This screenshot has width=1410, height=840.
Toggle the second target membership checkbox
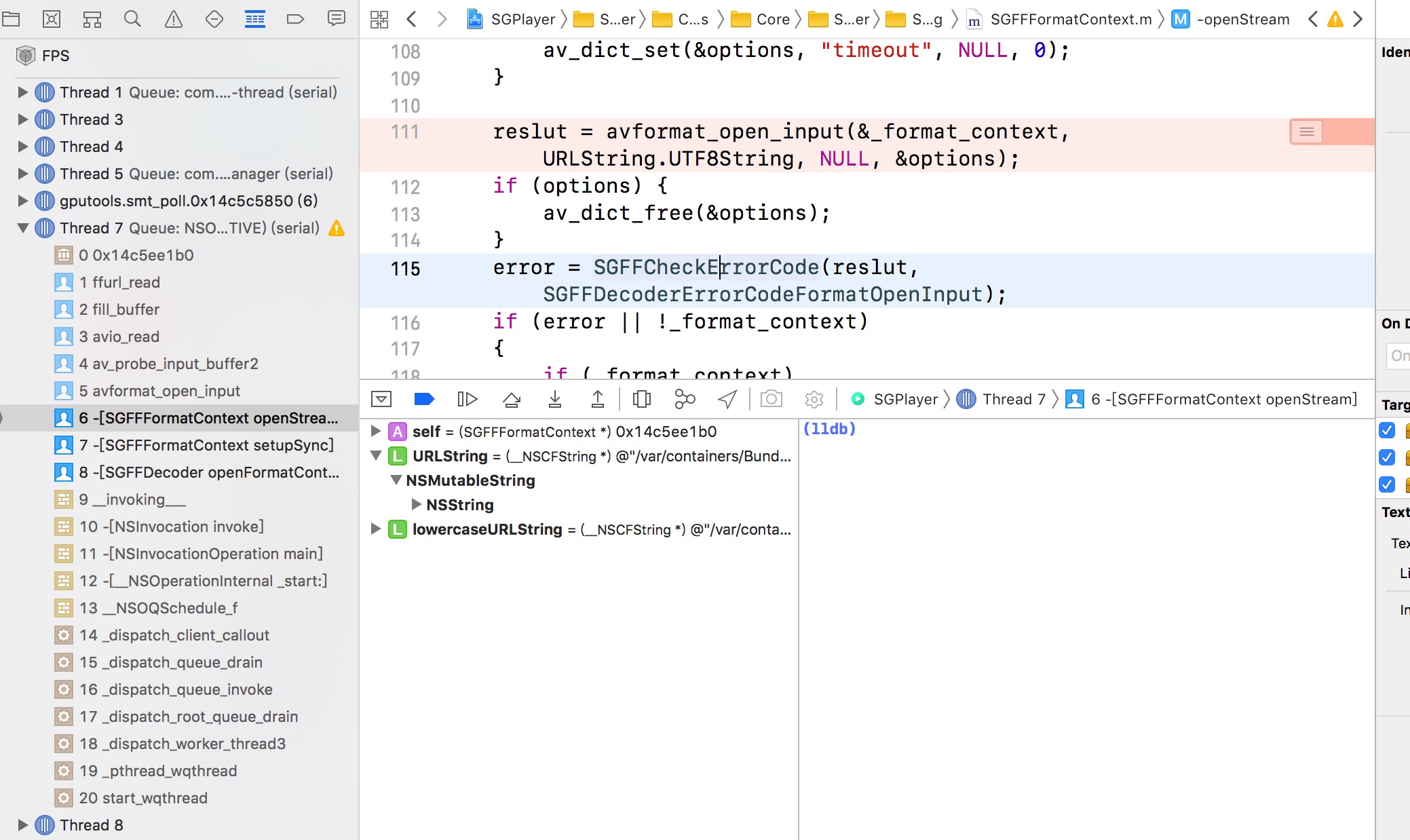(1387, 457)
